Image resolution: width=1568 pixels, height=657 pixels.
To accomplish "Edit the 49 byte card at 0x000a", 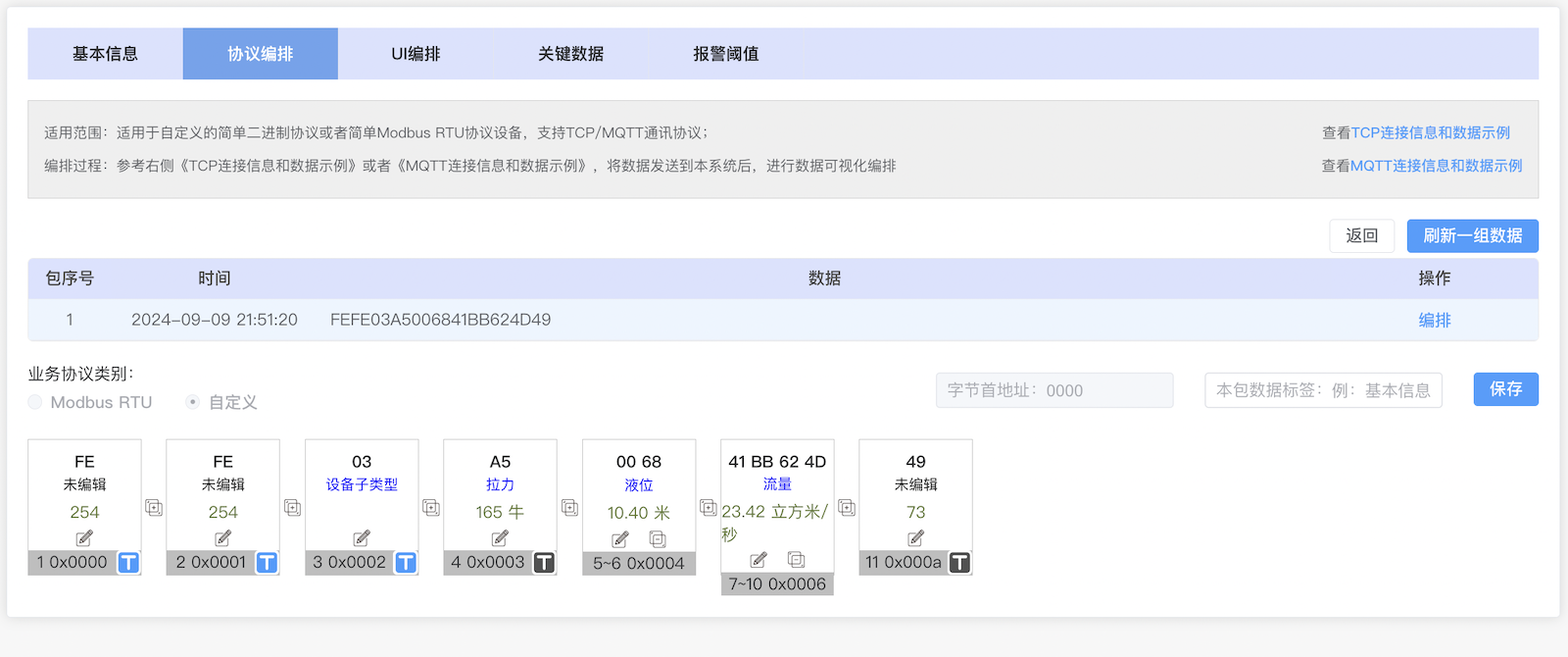I will coord(915,538).
